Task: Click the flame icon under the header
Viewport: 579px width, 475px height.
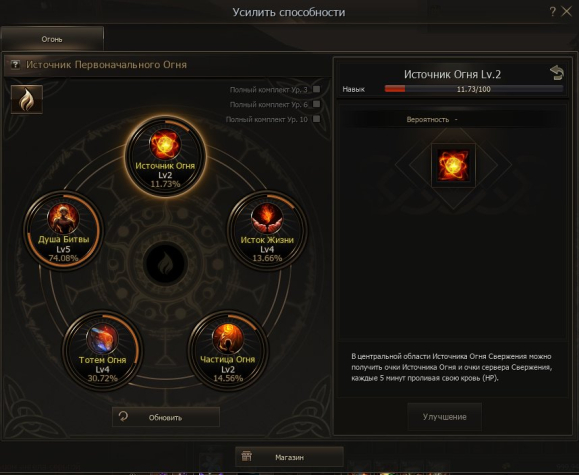Action: click(27, 99)
